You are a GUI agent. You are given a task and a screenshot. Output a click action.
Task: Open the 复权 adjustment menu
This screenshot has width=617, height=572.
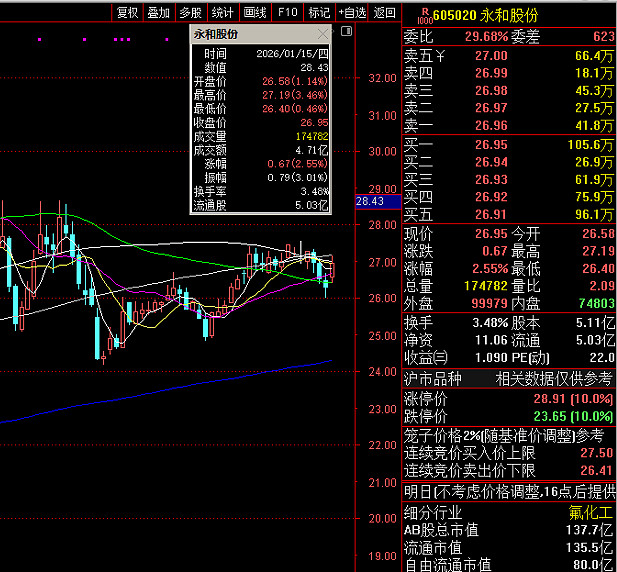127,13
